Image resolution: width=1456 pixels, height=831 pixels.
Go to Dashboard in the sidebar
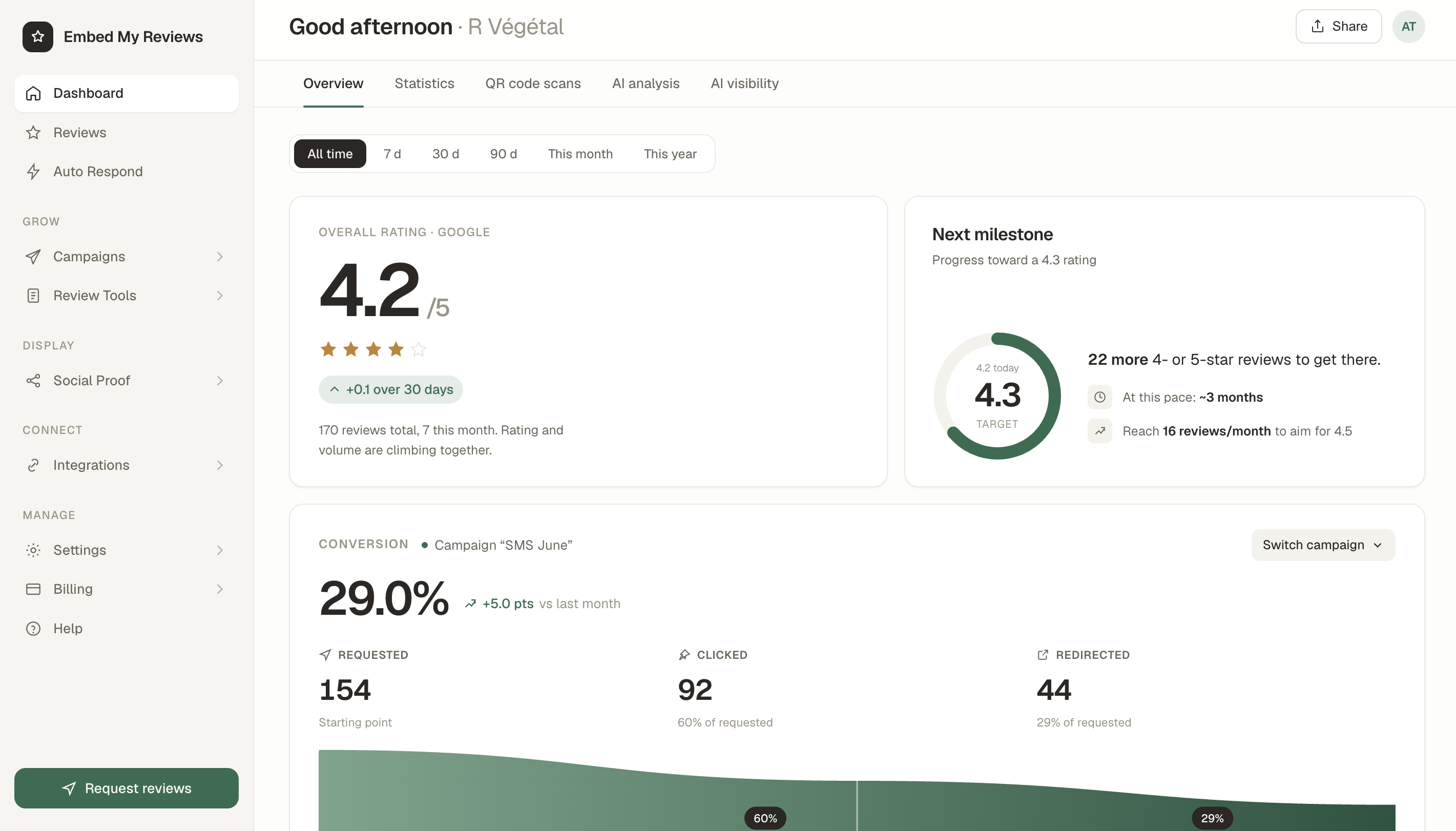coord(126,93)
